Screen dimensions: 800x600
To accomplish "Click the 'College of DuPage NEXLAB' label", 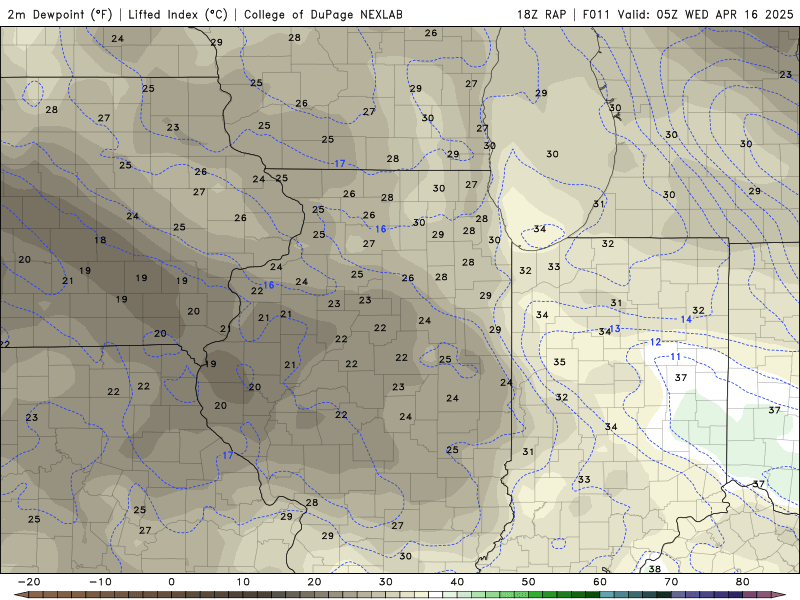I will [323, 14].
